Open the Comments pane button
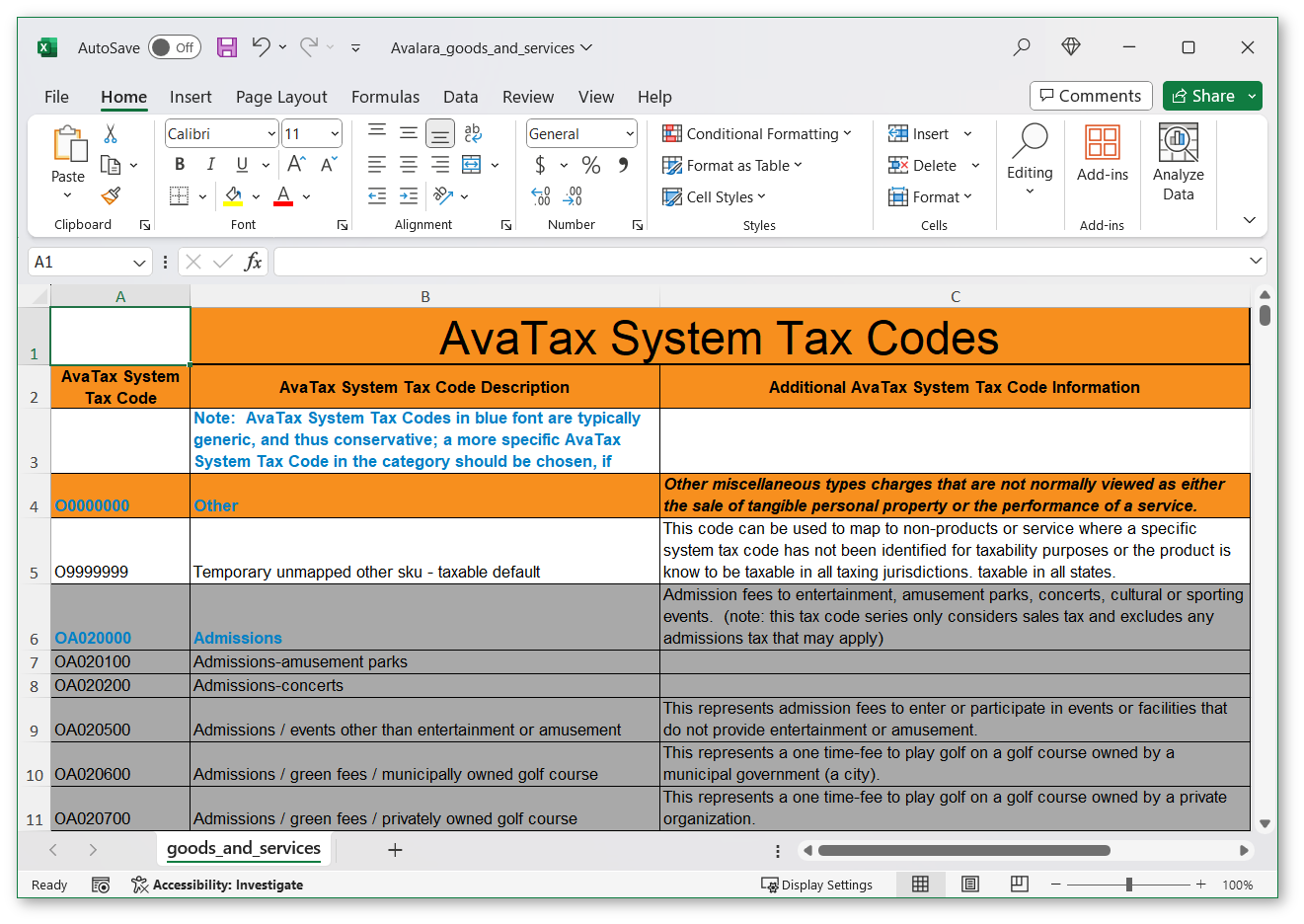1304x924 pixels. point(1091,96)
